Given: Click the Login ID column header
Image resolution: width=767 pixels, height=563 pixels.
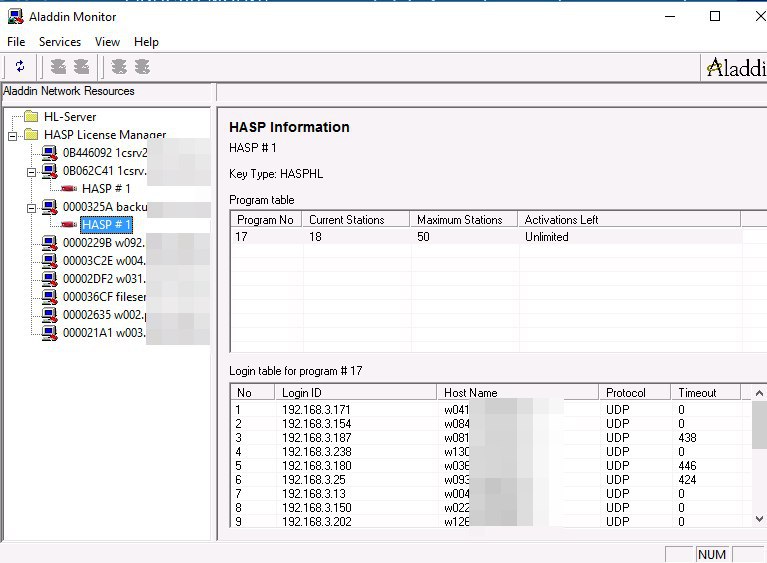Looking at the screenshot, I should tap(356, 392).
